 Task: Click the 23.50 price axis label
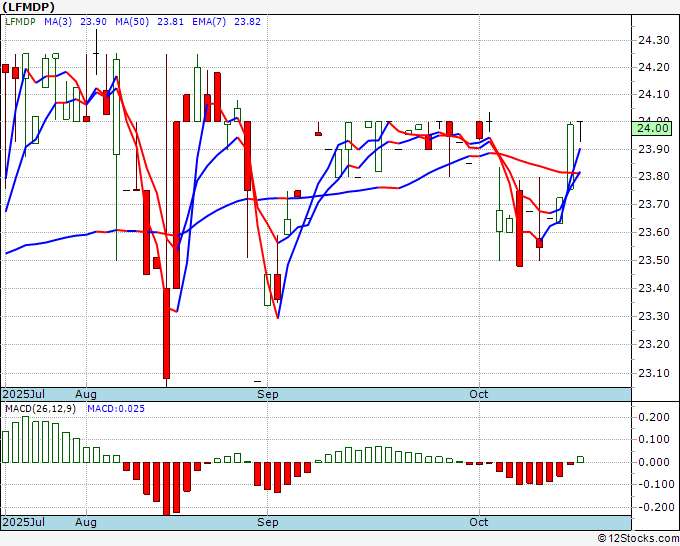point(654,260)
